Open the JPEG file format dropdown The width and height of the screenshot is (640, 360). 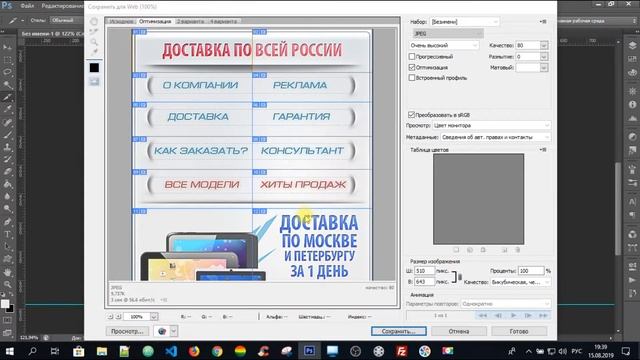point(448,33)
